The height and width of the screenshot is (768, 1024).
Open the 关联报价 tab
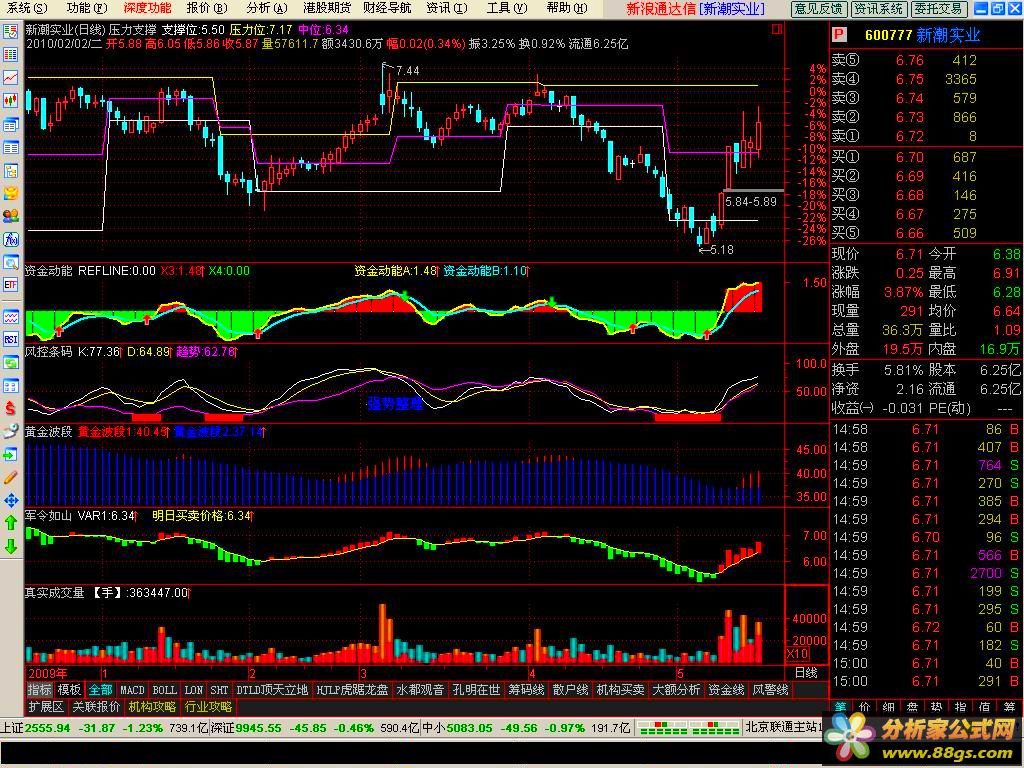pos(96,707)
